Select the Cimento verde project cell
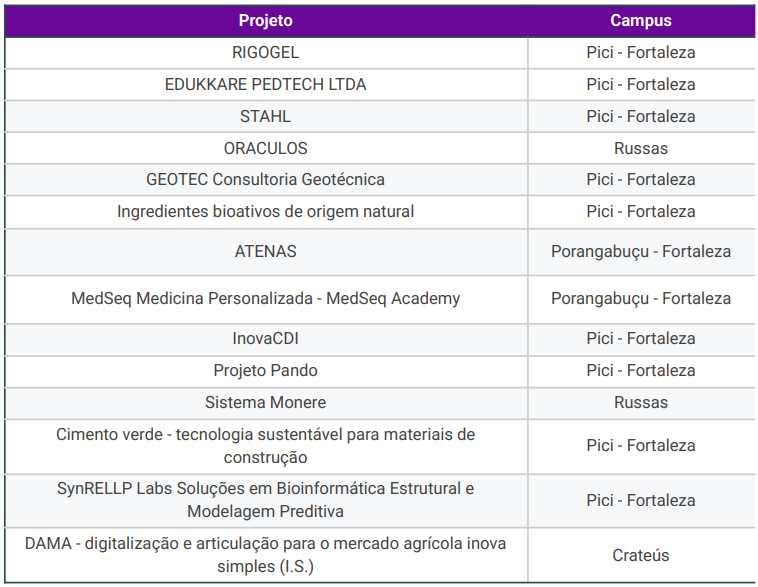 [x=265, y=446]
